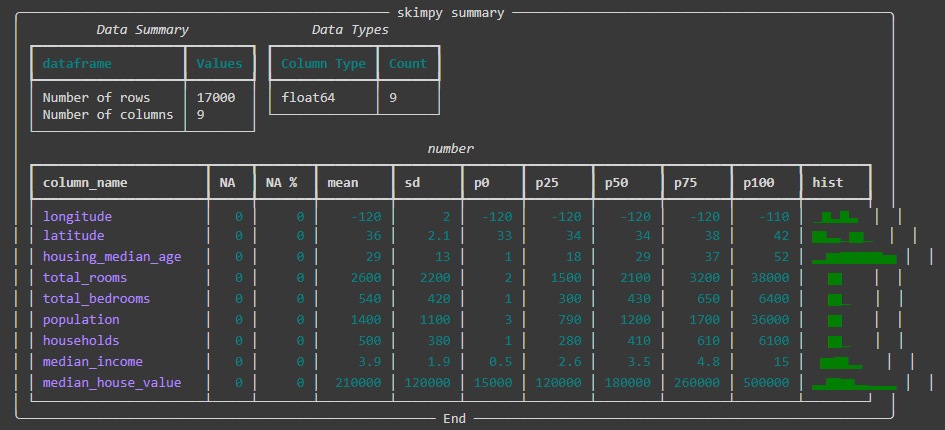The width and height of the screenshot is (945, 430).
Task: Click the population histogram sparkline
Action: [x=835, y=320]
